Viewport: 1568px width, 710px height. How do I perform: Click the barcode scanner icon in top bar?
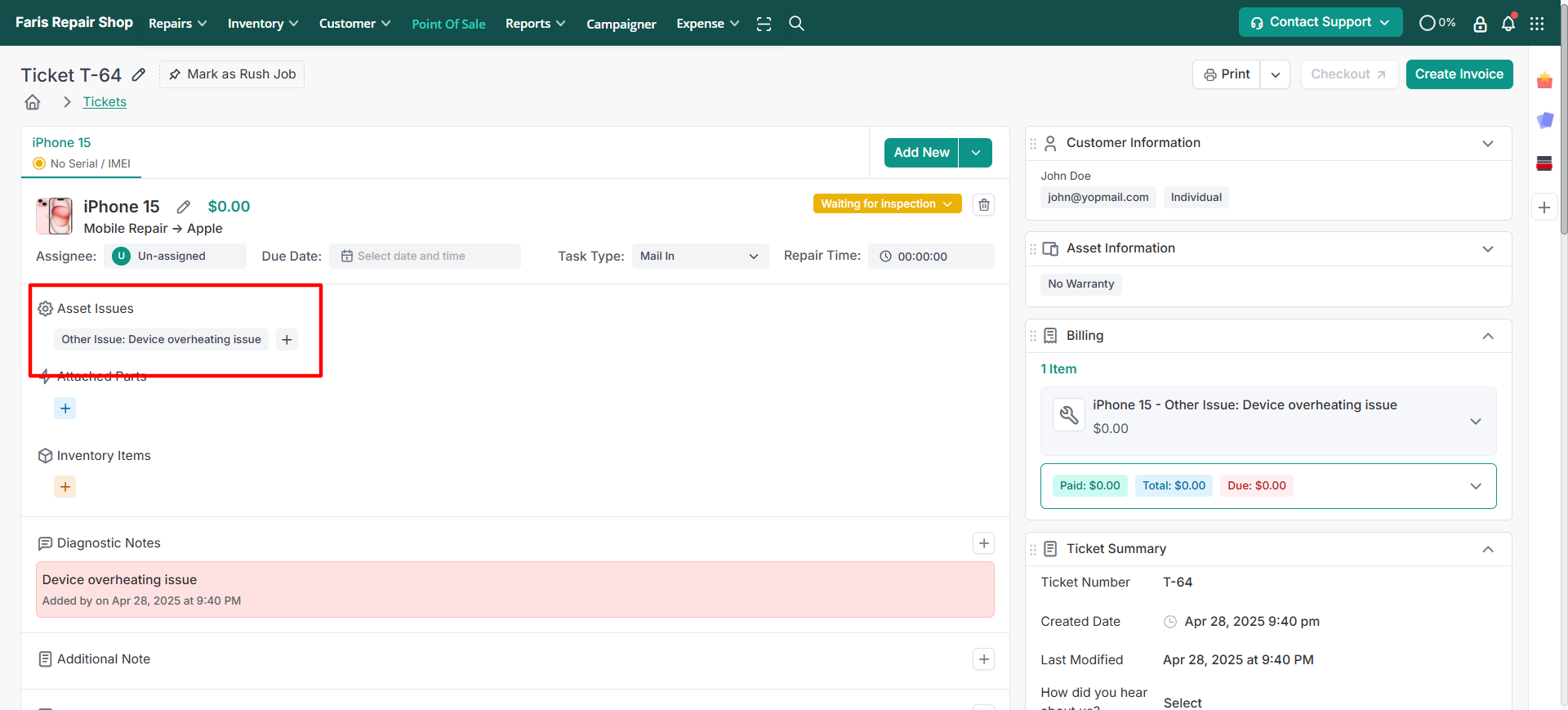[764, 24]
